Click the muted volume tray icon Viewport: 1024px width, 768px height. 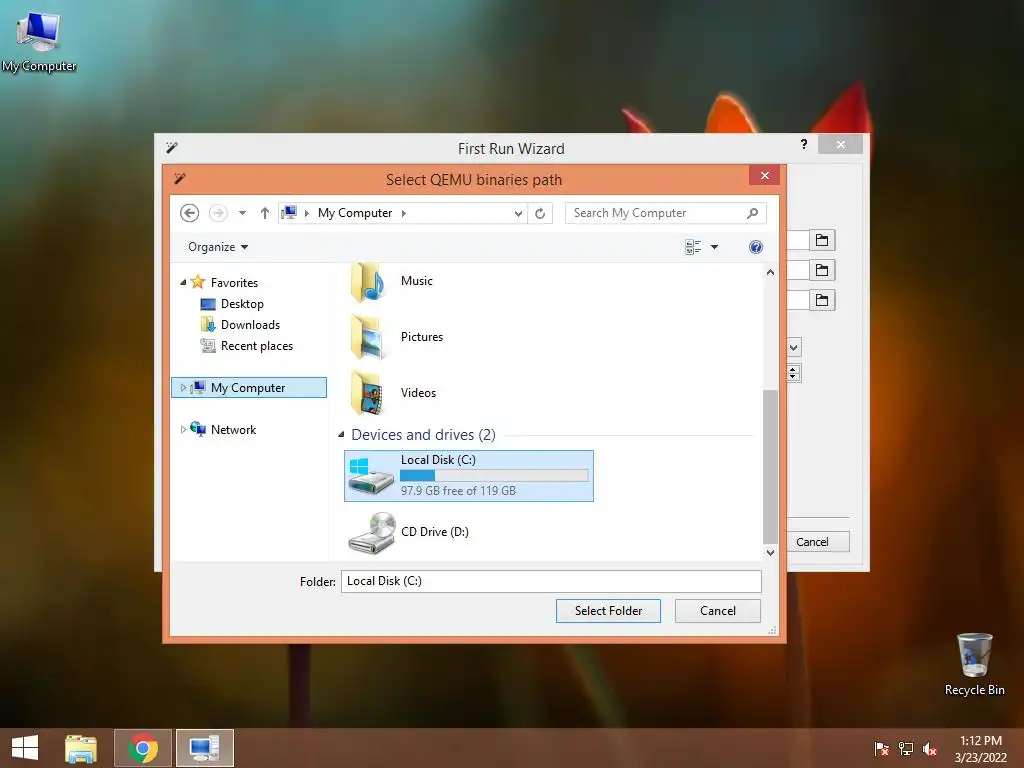click(930, 749)
